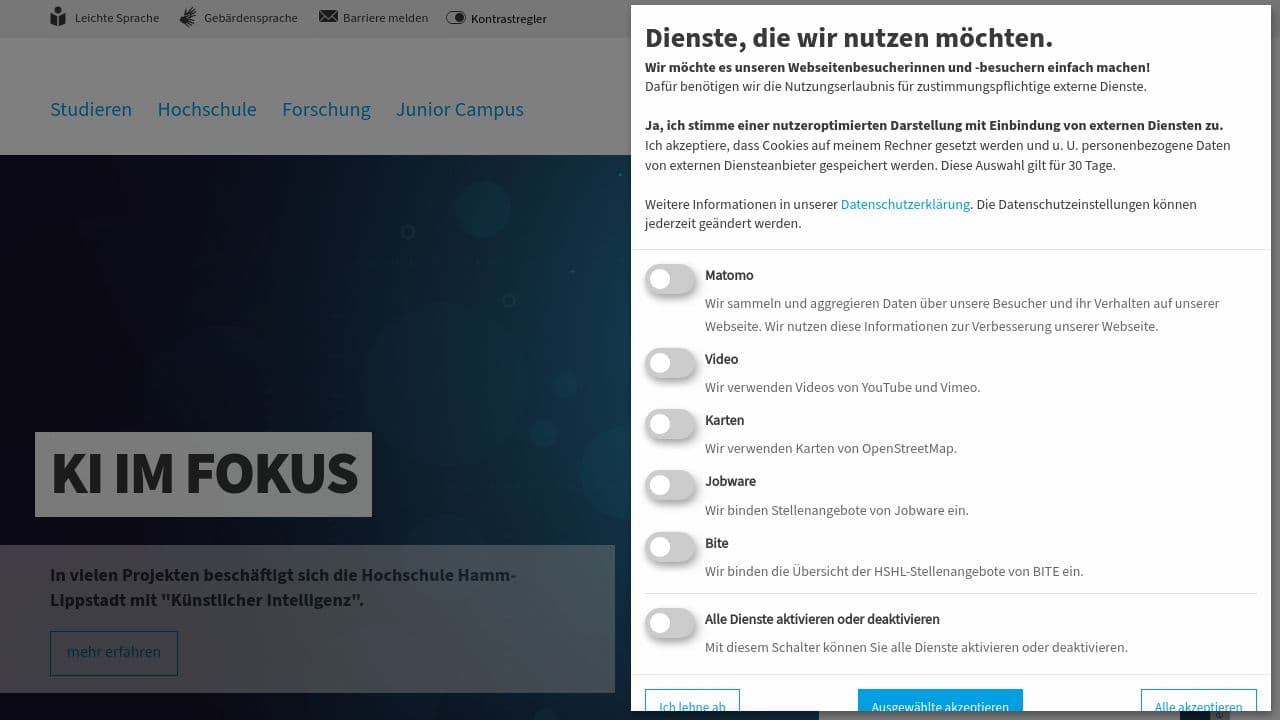The image size is (1280, 720).
Task: Click the Barriere melden envelope icon
Action: tap(327, 16)
